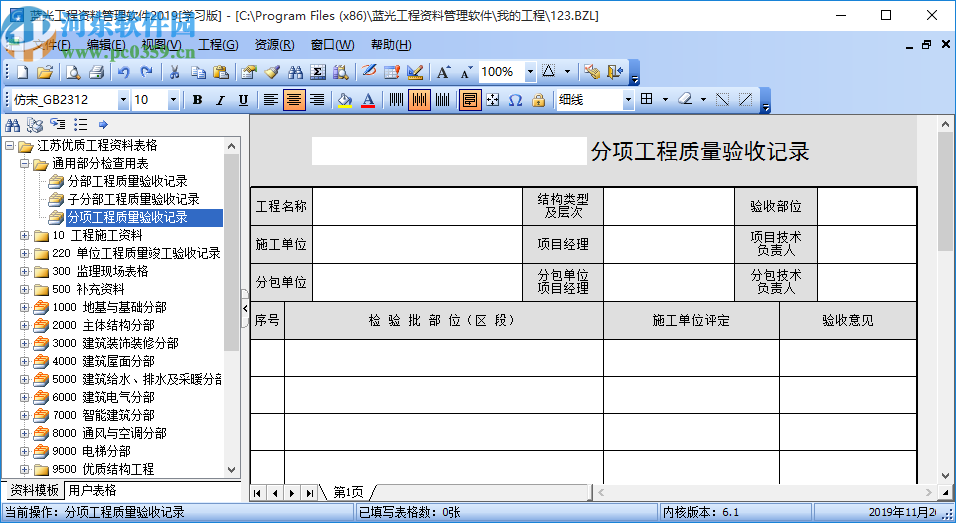
Task: Open Print Preview from the toolbar
Action: point(73,72)
